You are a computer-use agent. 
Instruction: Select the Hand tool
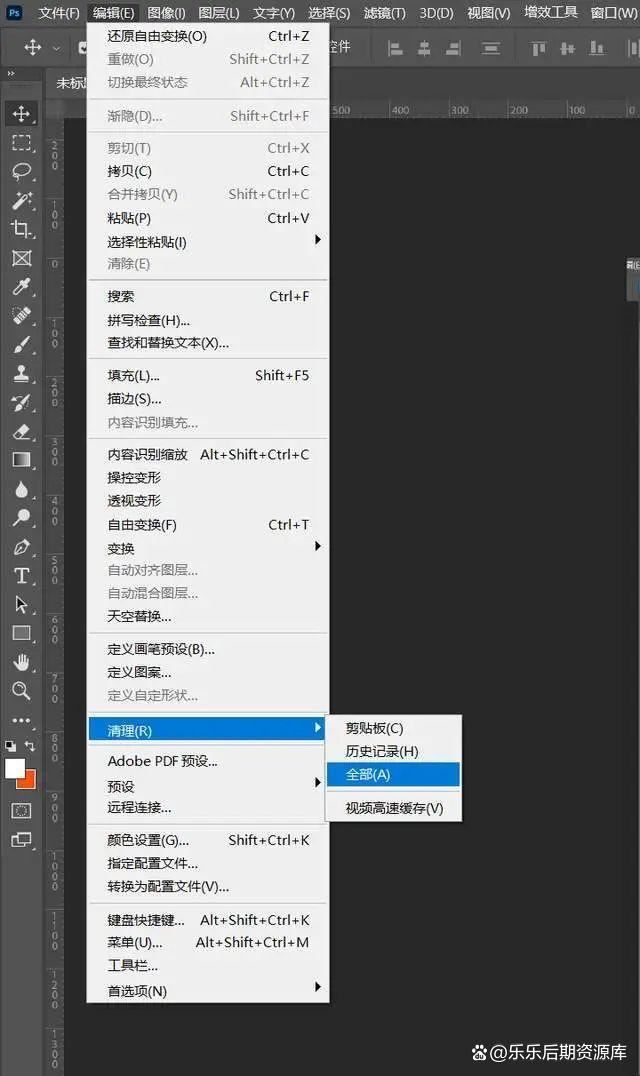pyautogui.click(x=21, y=662)
